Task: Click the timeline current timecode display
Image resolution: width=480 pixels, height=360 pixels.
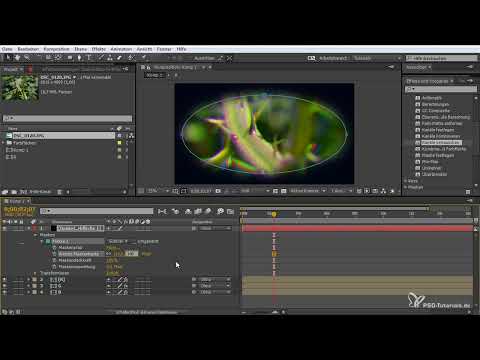Action: (x=20, y=209)
